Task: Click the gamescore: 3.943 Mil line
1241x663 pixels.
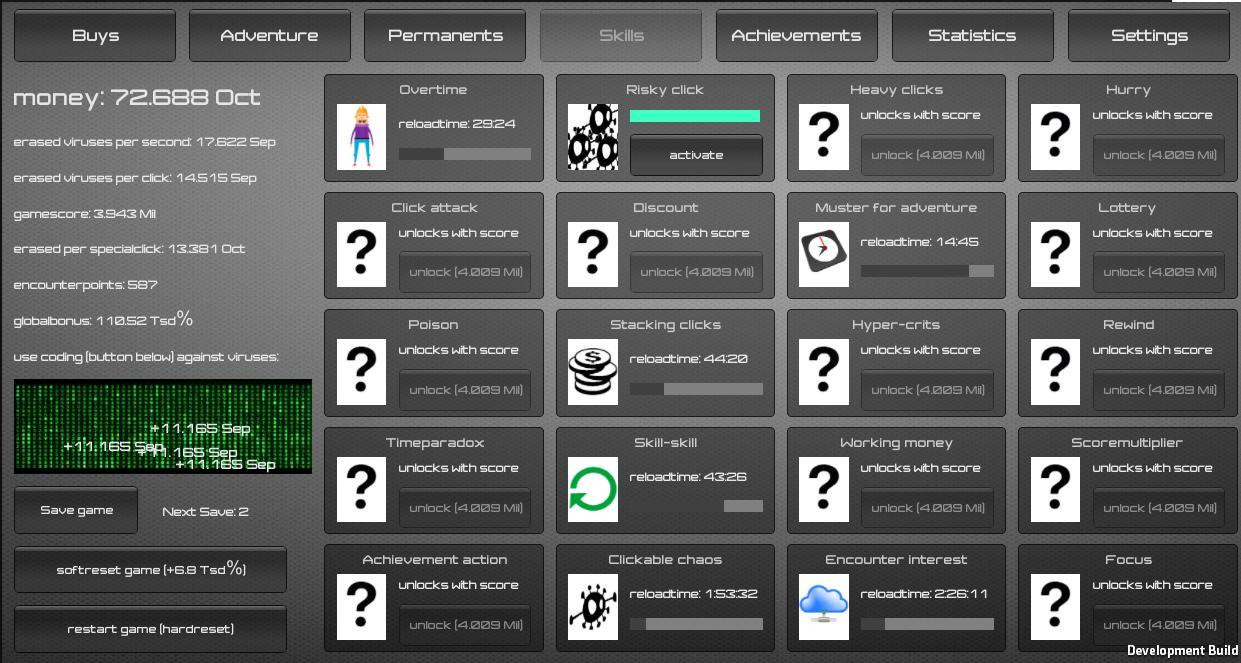Action: (x=85, y=214)
